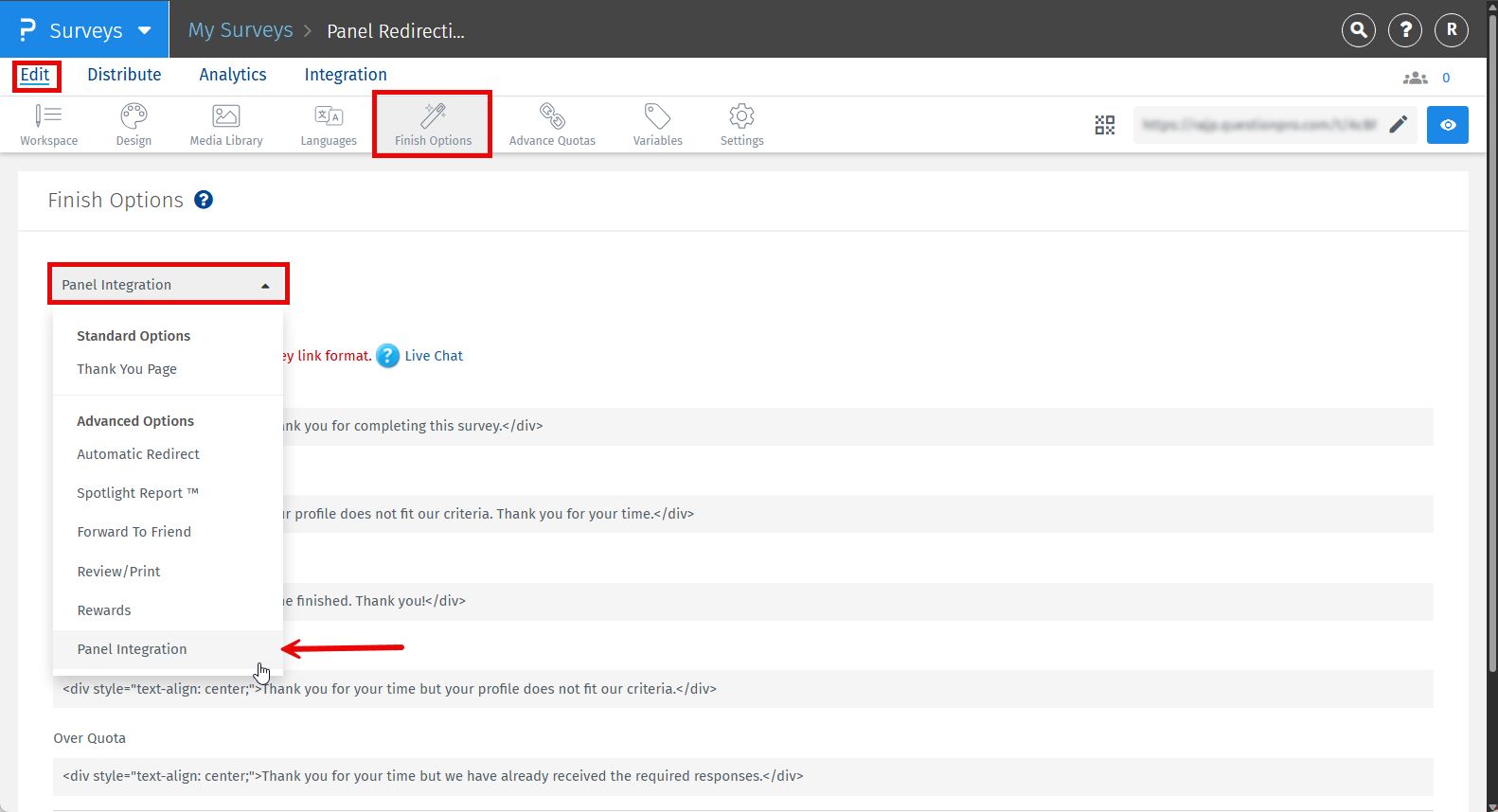Show the survey QR code
This screenshot has height=812, width=1498.
point(1105,125)
